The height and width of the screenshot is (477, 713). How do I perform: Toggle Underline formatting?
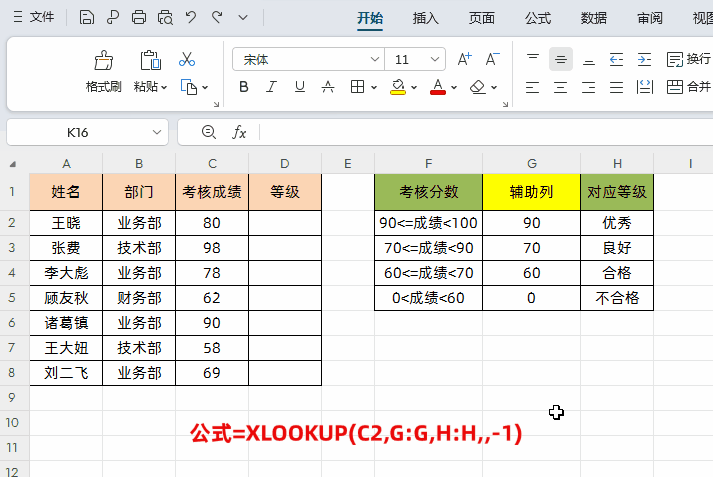tap(300, 87)
